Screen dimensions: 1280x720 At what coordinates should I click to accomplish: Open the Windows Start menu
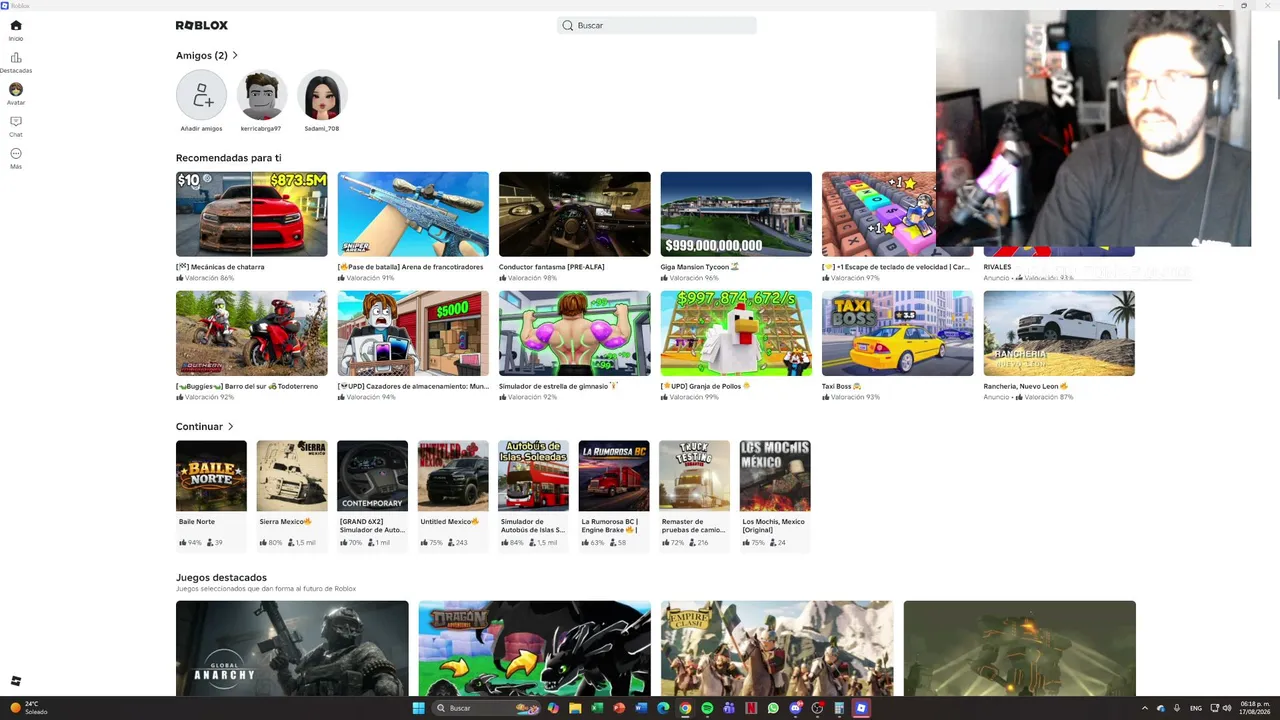[x=419, y=708]
